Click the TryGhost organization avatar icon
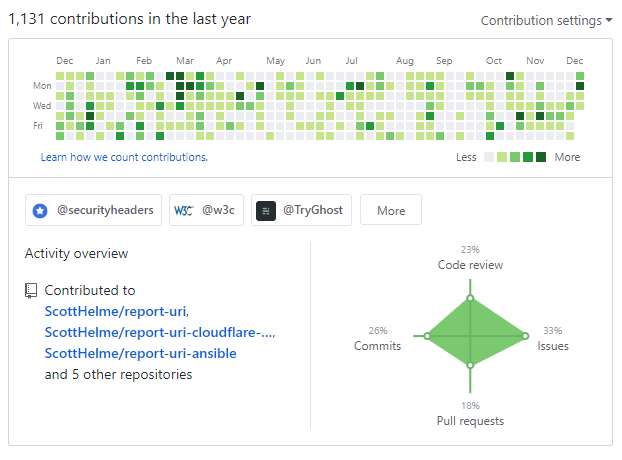This screenshot has height=460, width=622. click(266, 211)
